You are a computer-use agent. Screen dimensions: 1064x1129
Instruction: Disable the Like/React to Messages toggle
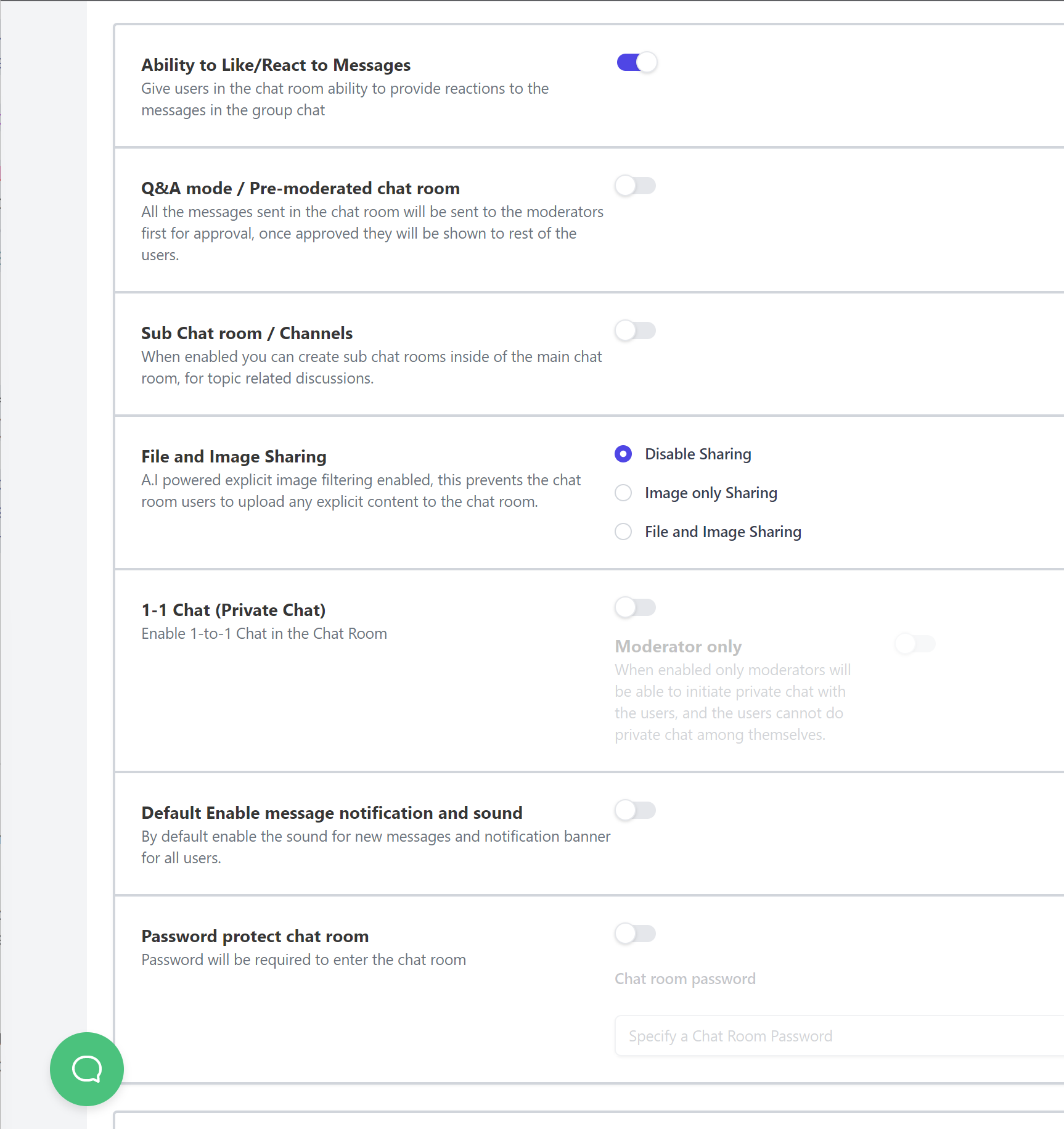tap(636, 62)
